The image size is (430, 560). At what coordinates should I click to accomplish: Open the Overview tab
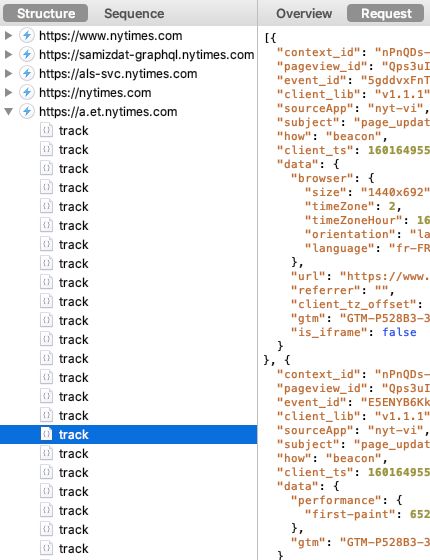[304, 14]
